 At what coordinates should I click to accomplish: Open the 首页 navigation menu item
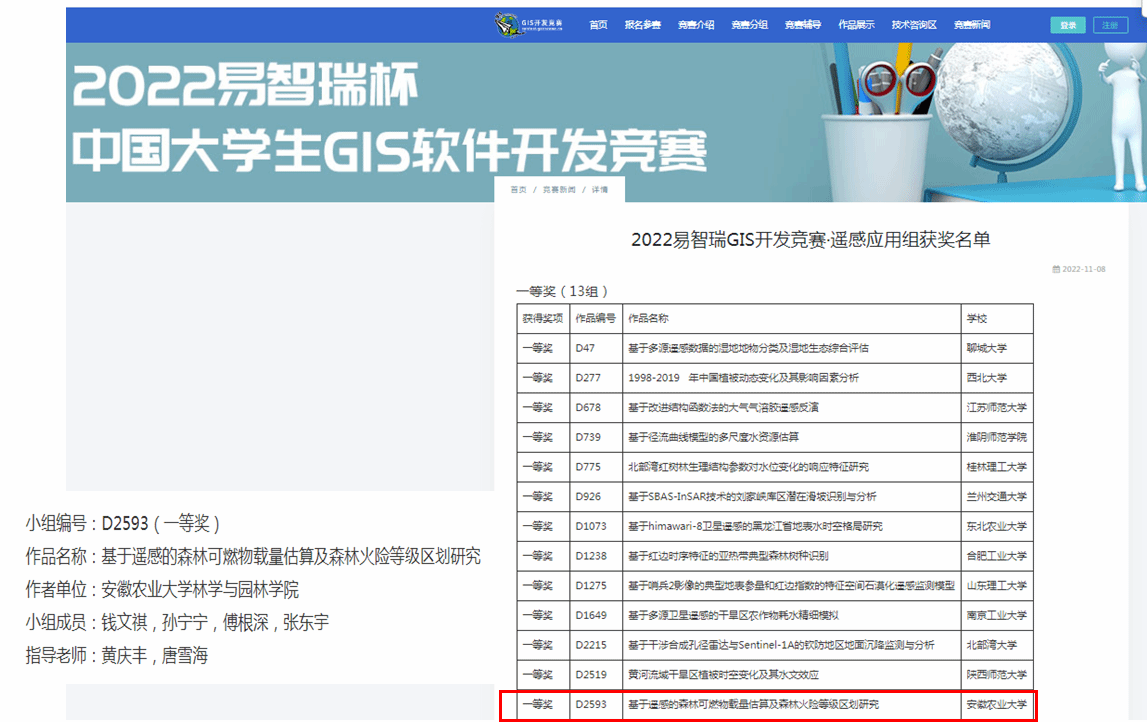click(x=598, y=25)
